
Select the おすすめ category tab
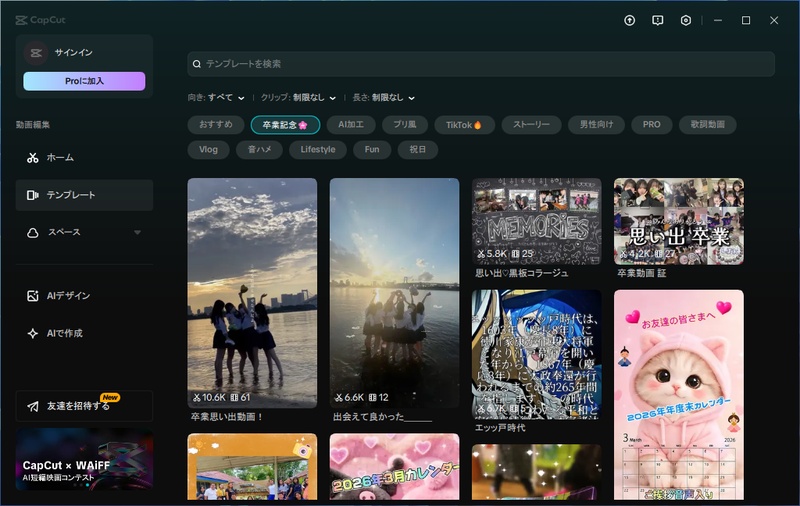(x=216, y=125)
